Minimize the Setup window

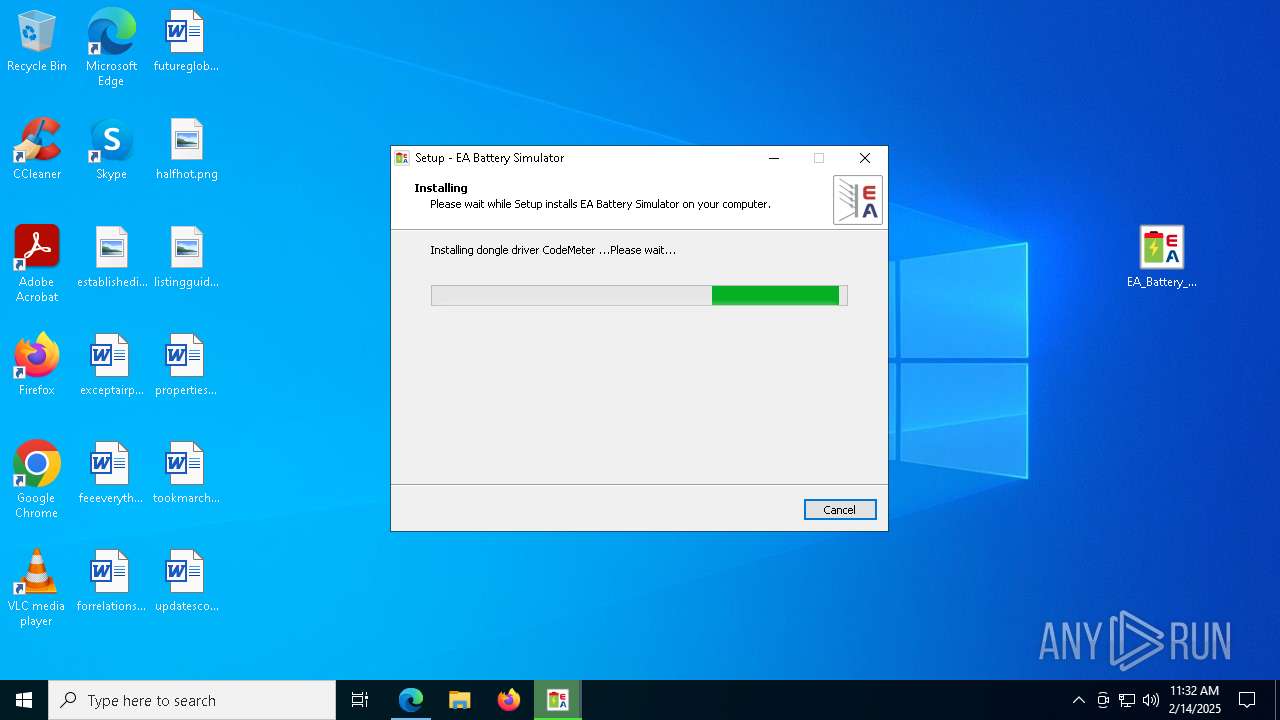(774, 158)
